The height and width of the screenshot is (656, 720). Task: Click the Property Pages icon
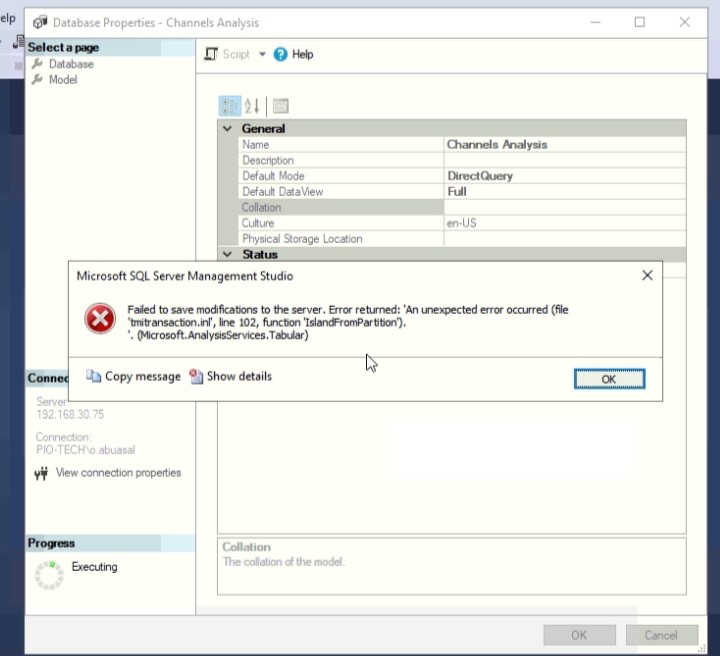pos(281,106)
